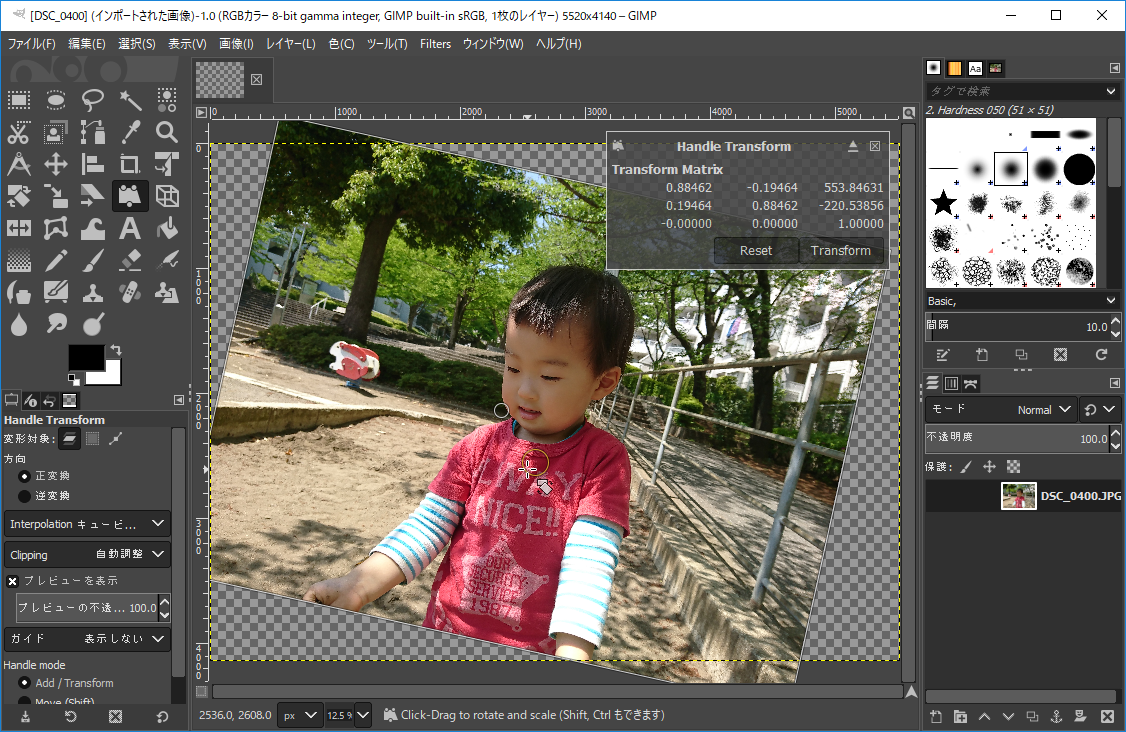
Task: Open the ファイル(F) menu
Action: click(32, 44)
